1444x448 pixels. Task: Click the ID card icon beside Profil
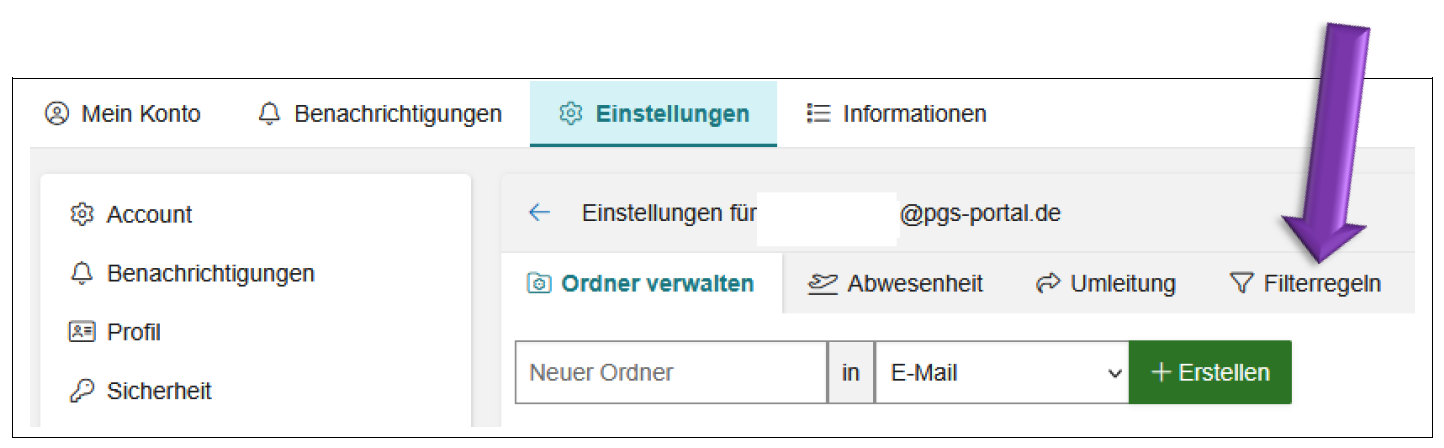[82, 332]
